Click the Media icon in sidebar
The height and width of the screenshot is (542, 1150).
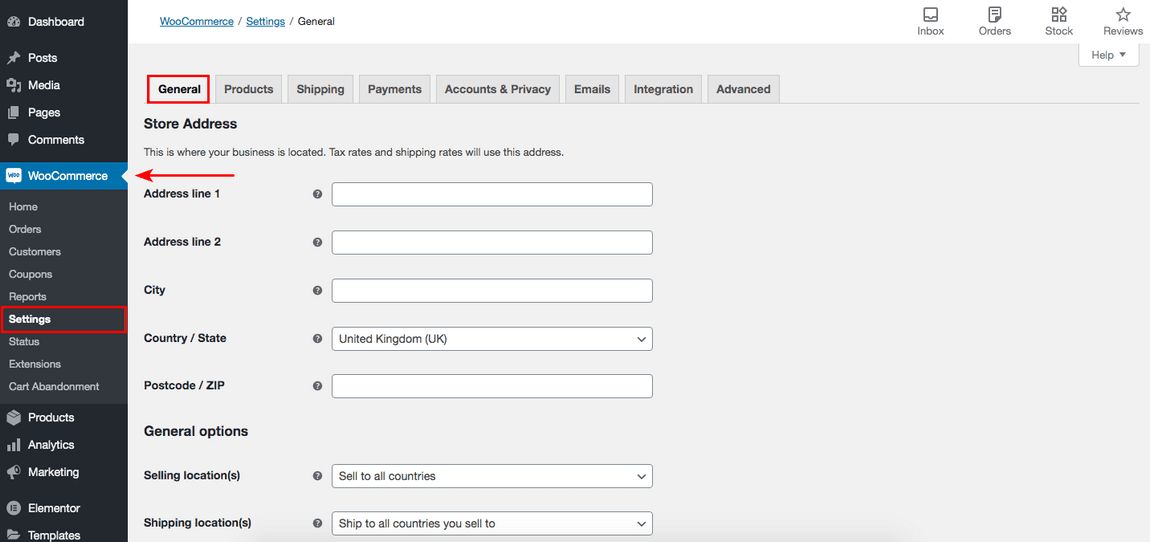pyautogui.click(x=13, y=85)
